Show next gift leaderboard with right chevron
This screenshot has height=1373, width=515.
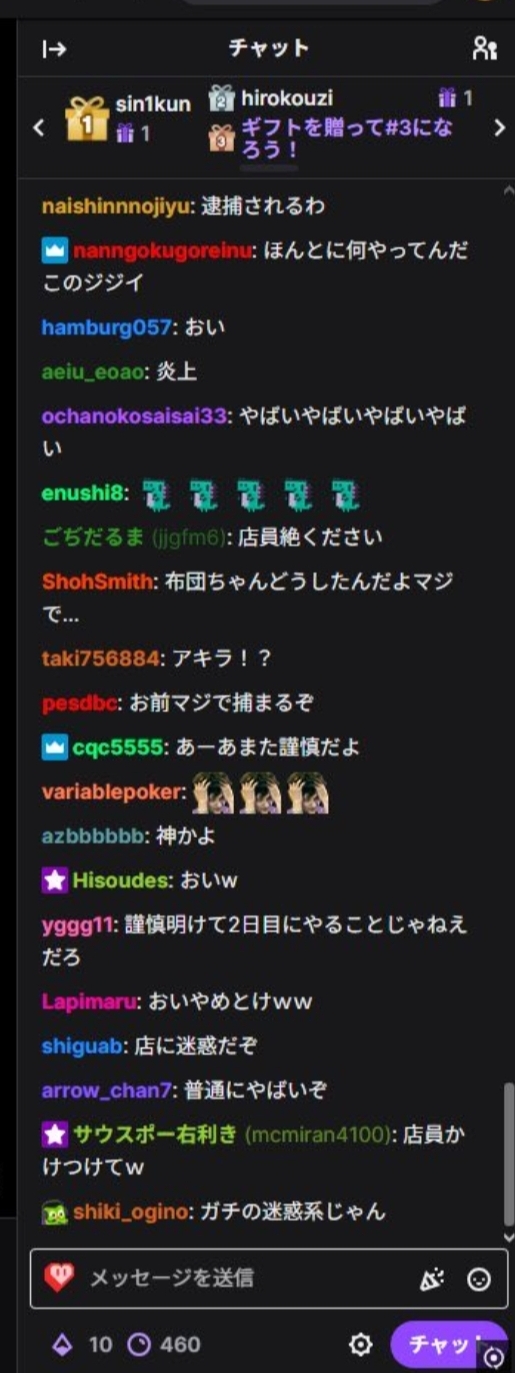pyautogui.click(x=500, y=128)
